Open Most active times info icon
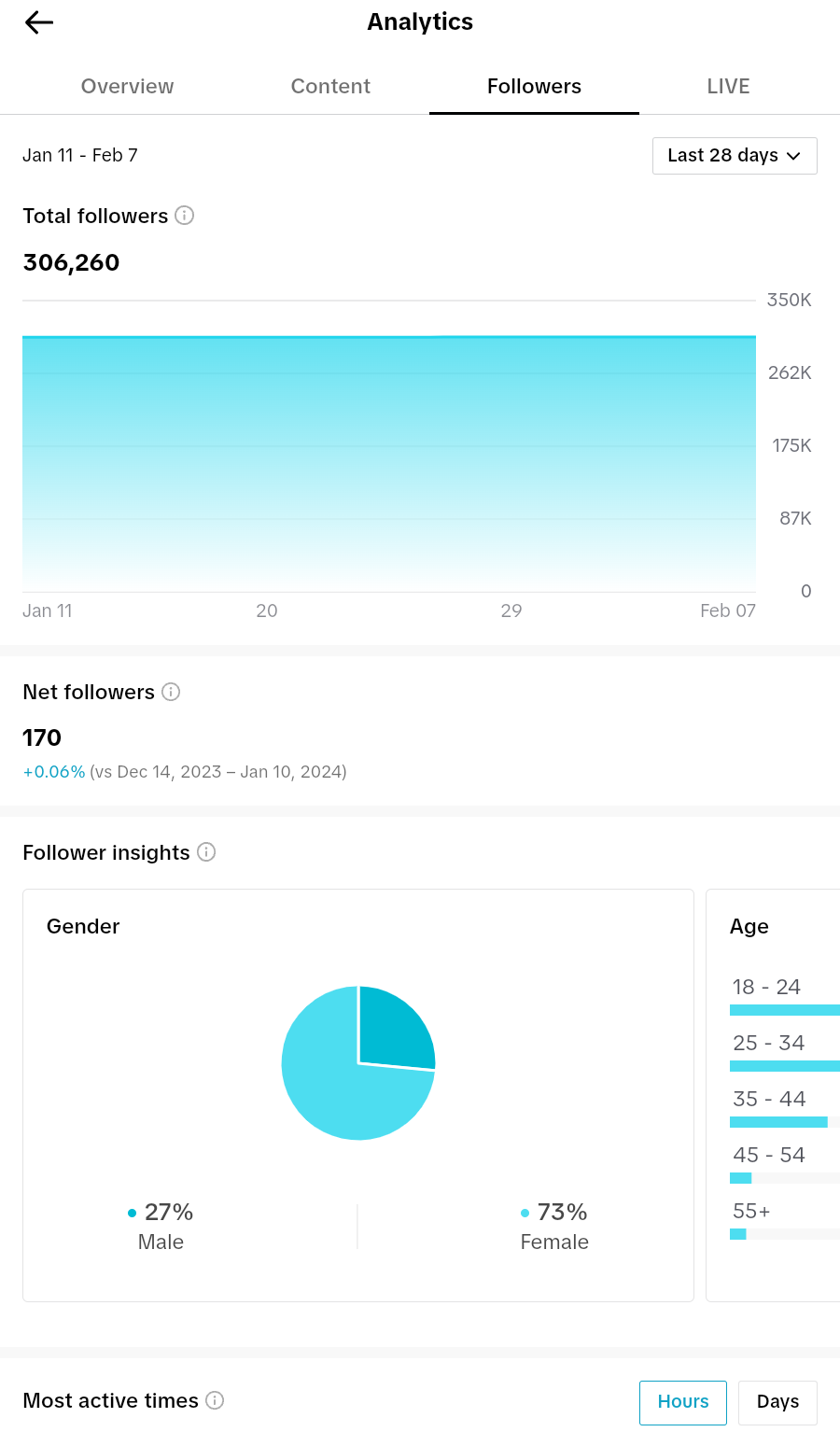 pos(215,1400)
